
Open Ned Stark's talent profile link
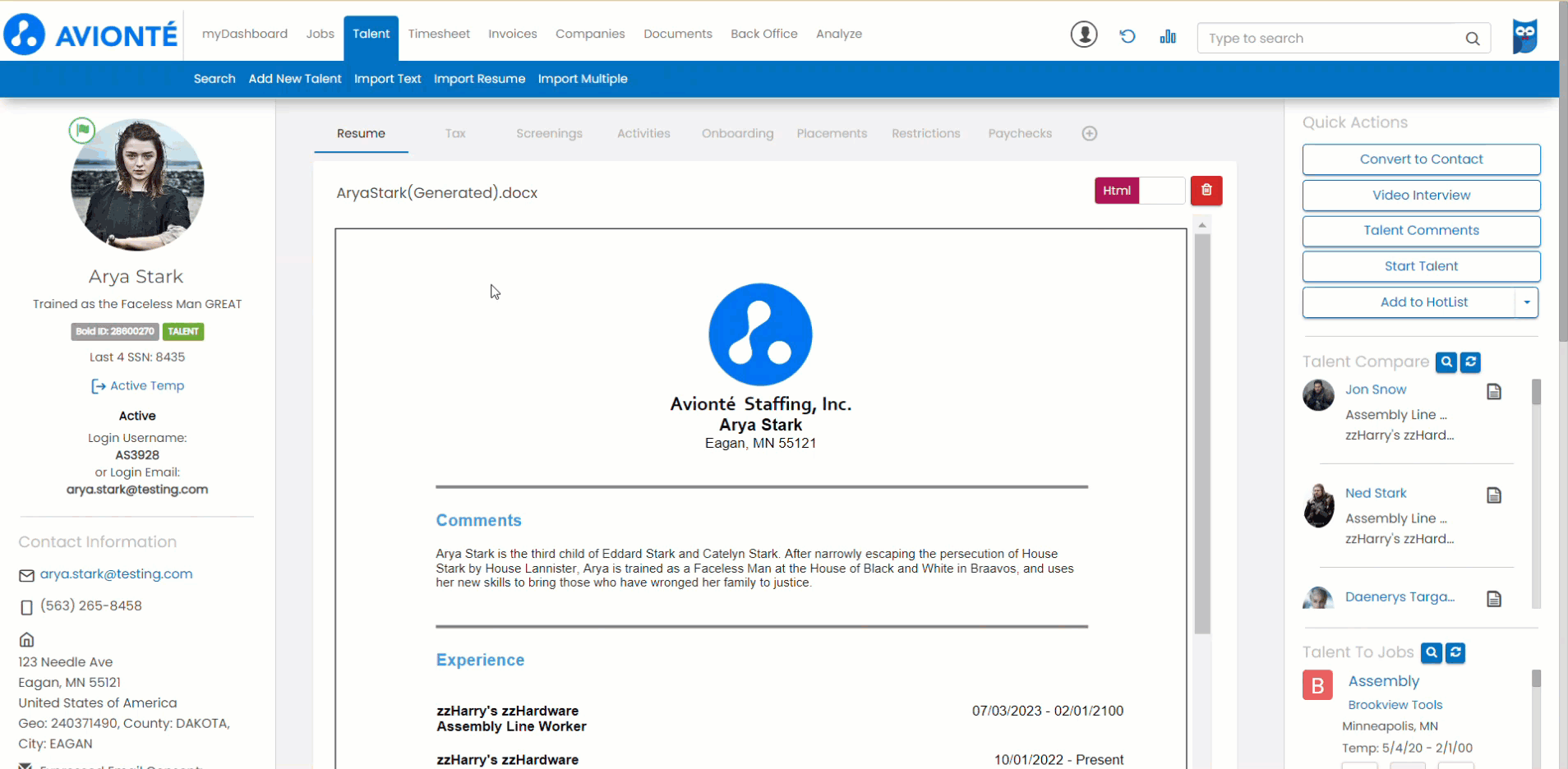point(1376,493)
